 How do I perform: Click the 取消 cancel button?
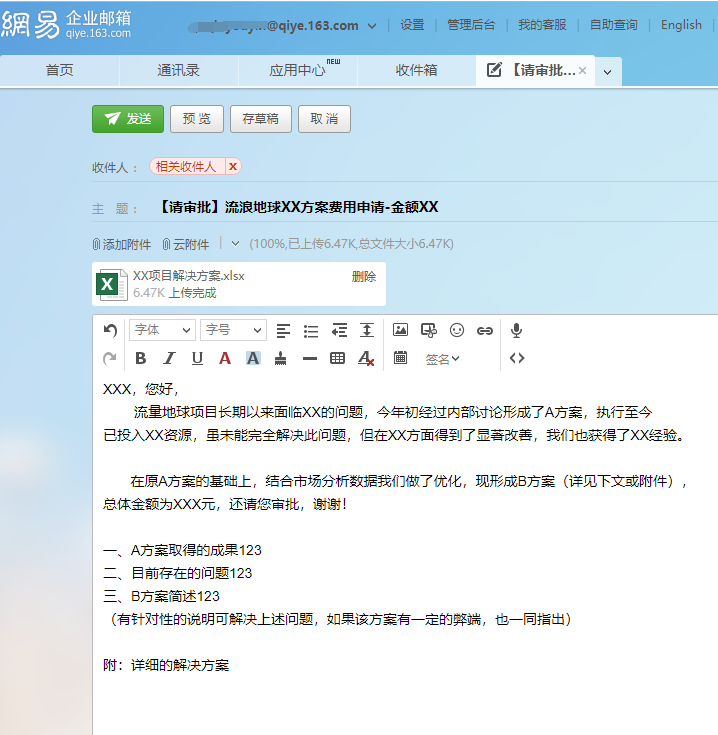(x=324, y=119)
